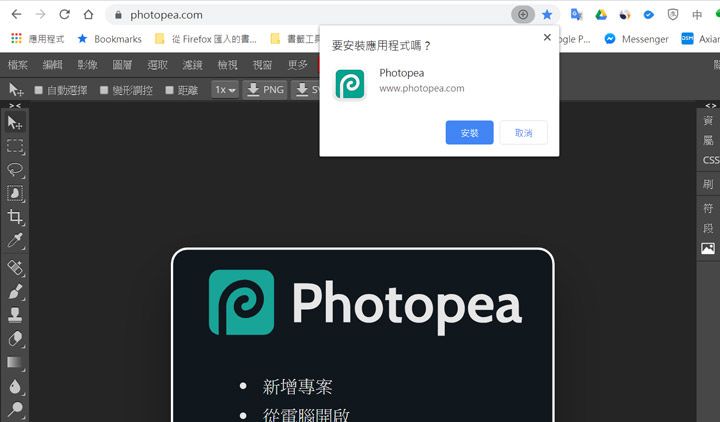Open the 影像 menu
Image resolution: width=720 pixels, height=422 pixels.
(x=87, y=65)
